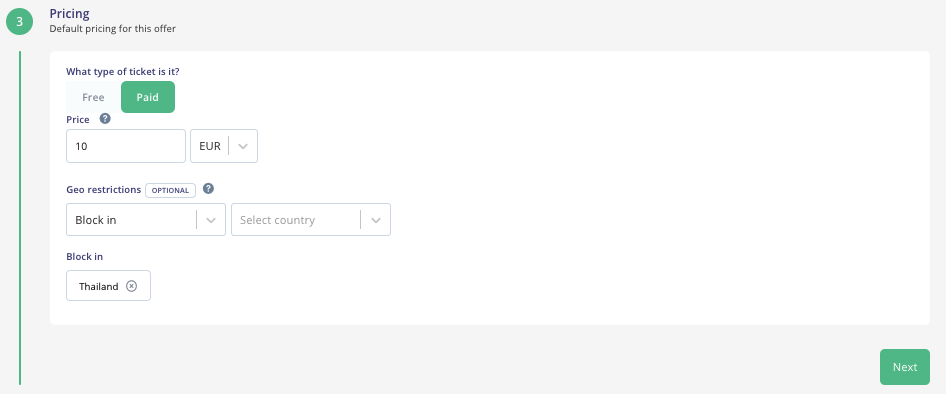
Task: Remove Thailand from the blocked countries
Action: tap(132, 286)
